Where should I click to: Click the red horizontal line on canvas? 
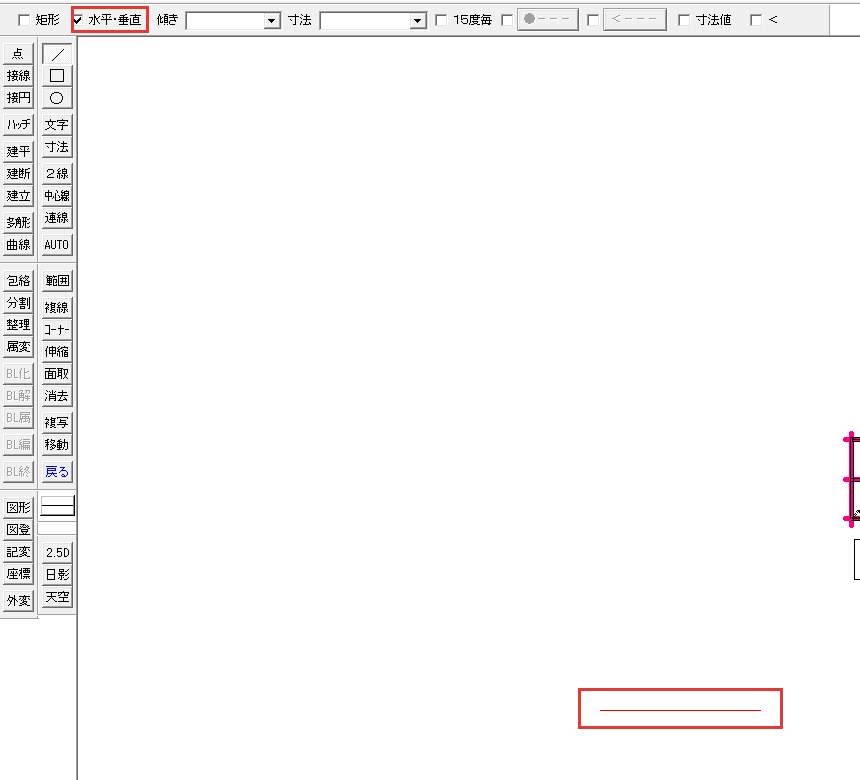(680, 710)
